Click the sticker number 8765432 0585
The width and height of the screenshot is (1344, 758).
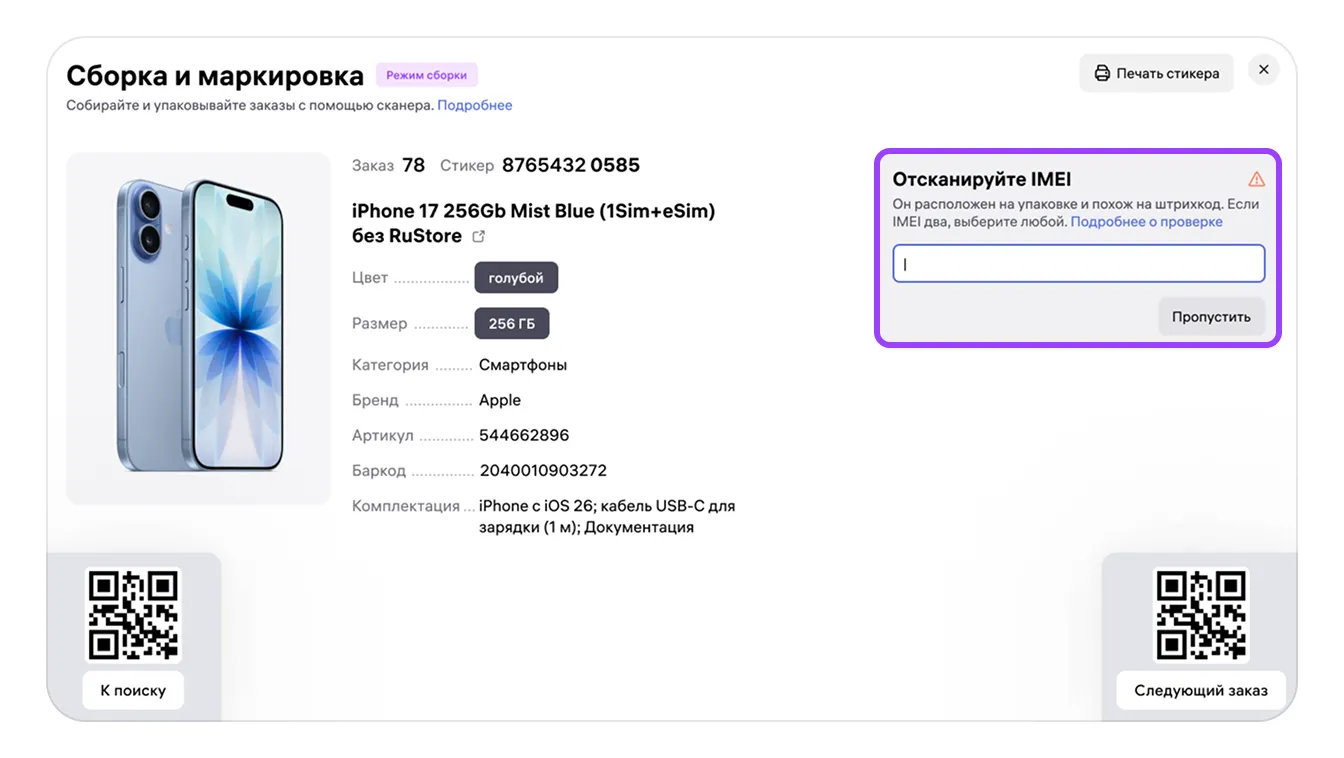point(571,165)
